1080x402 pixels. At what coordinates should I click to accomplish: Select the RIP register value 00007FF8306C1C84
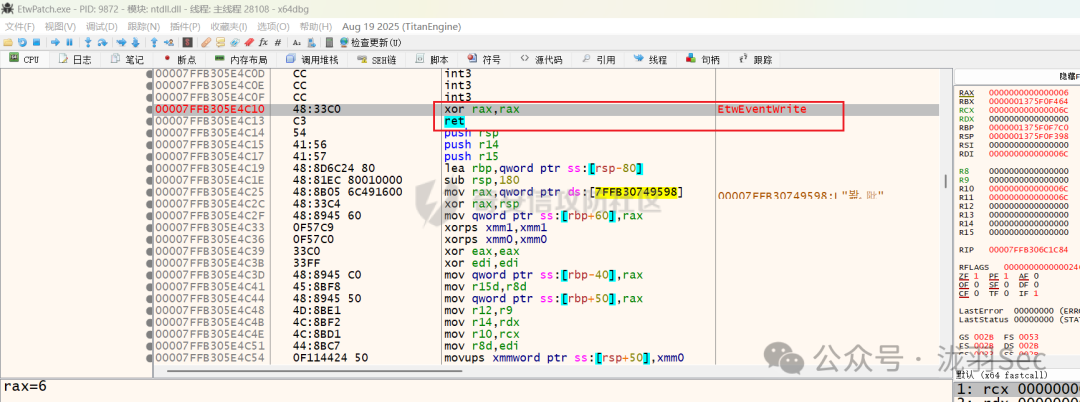pos(1029,249)
